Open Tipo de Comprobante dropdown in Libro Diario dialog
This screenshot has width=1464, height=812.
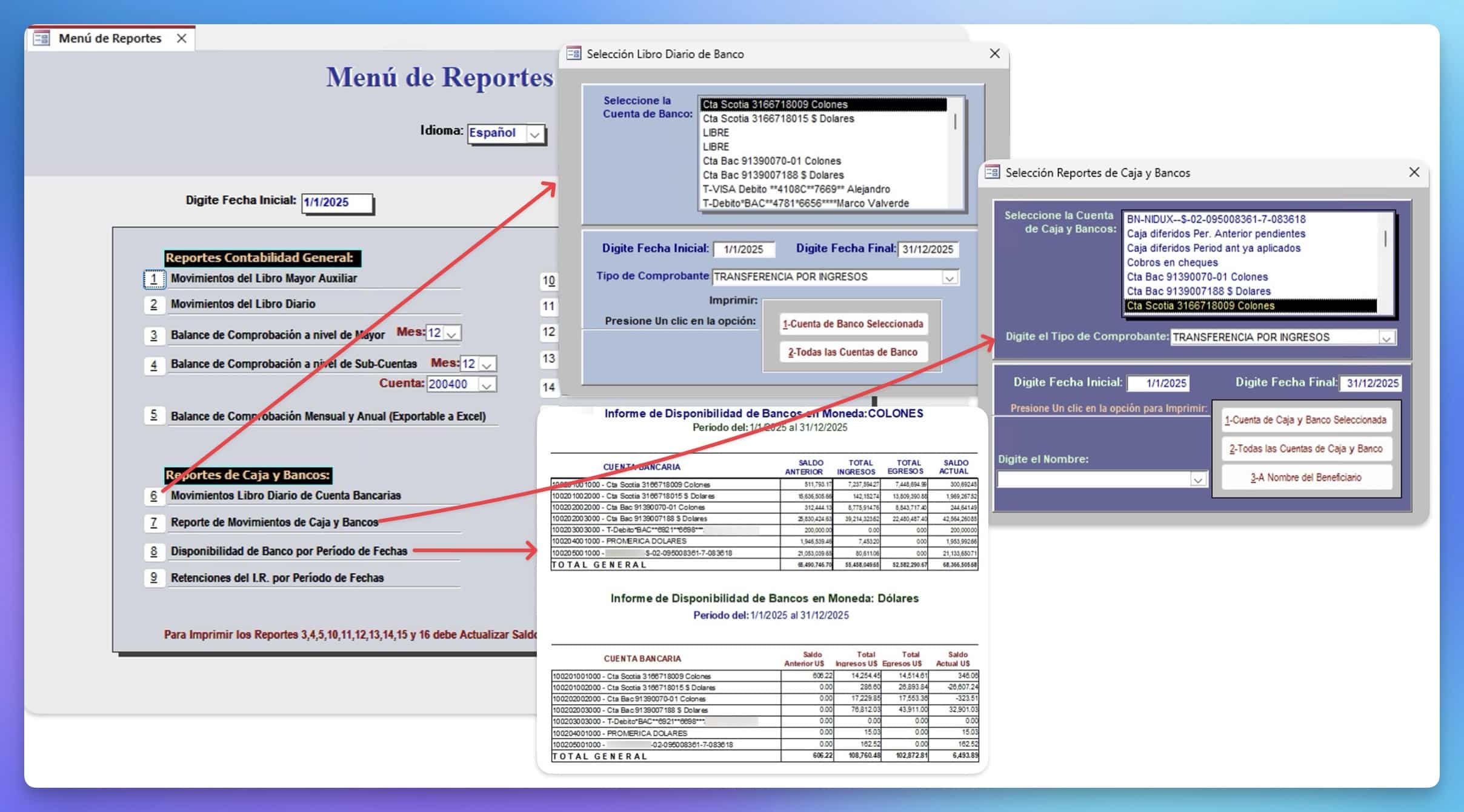coord(949,278)
